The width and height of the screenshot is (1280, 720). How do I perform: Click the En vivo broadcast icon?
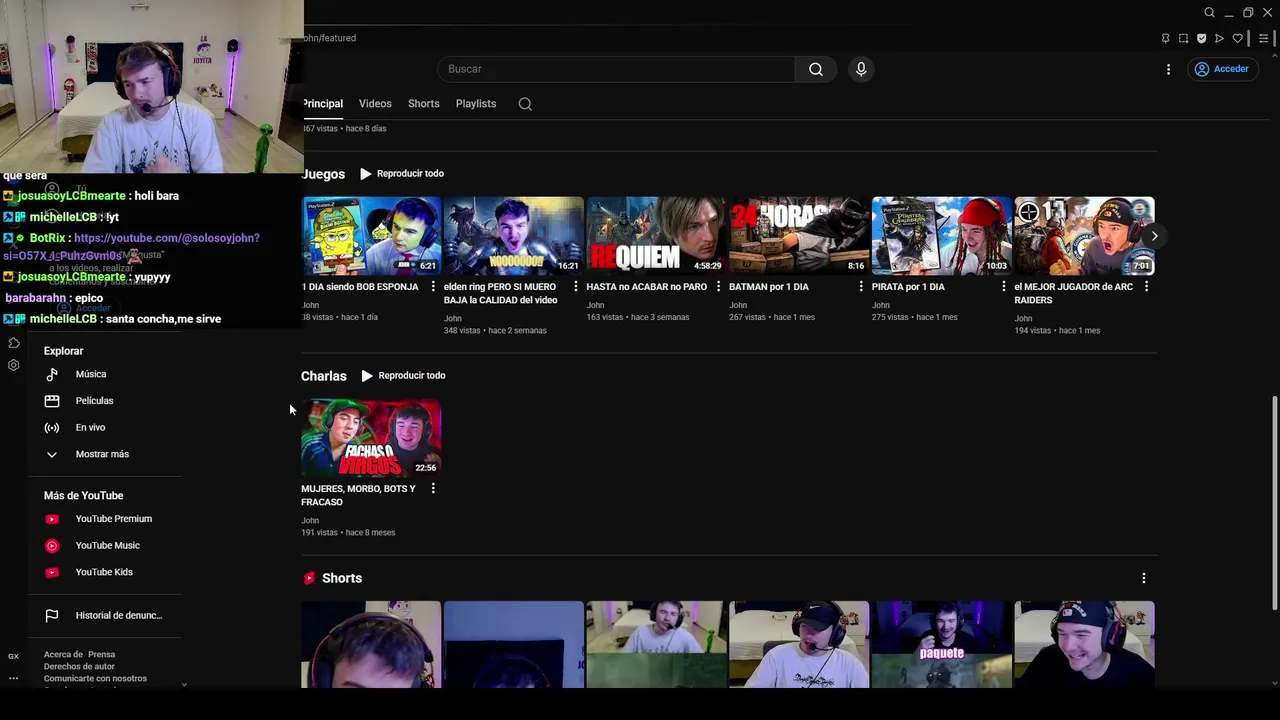tap(52, 428)
